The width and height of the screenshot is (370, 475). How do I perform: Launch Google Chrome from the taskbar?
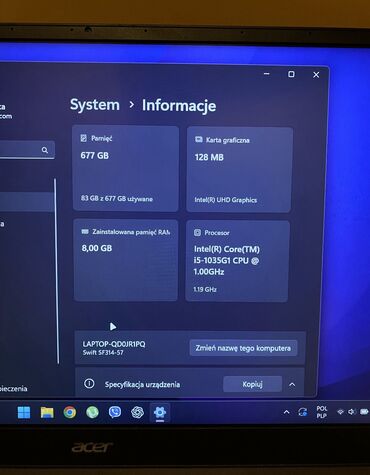click(x=70, y=412)
